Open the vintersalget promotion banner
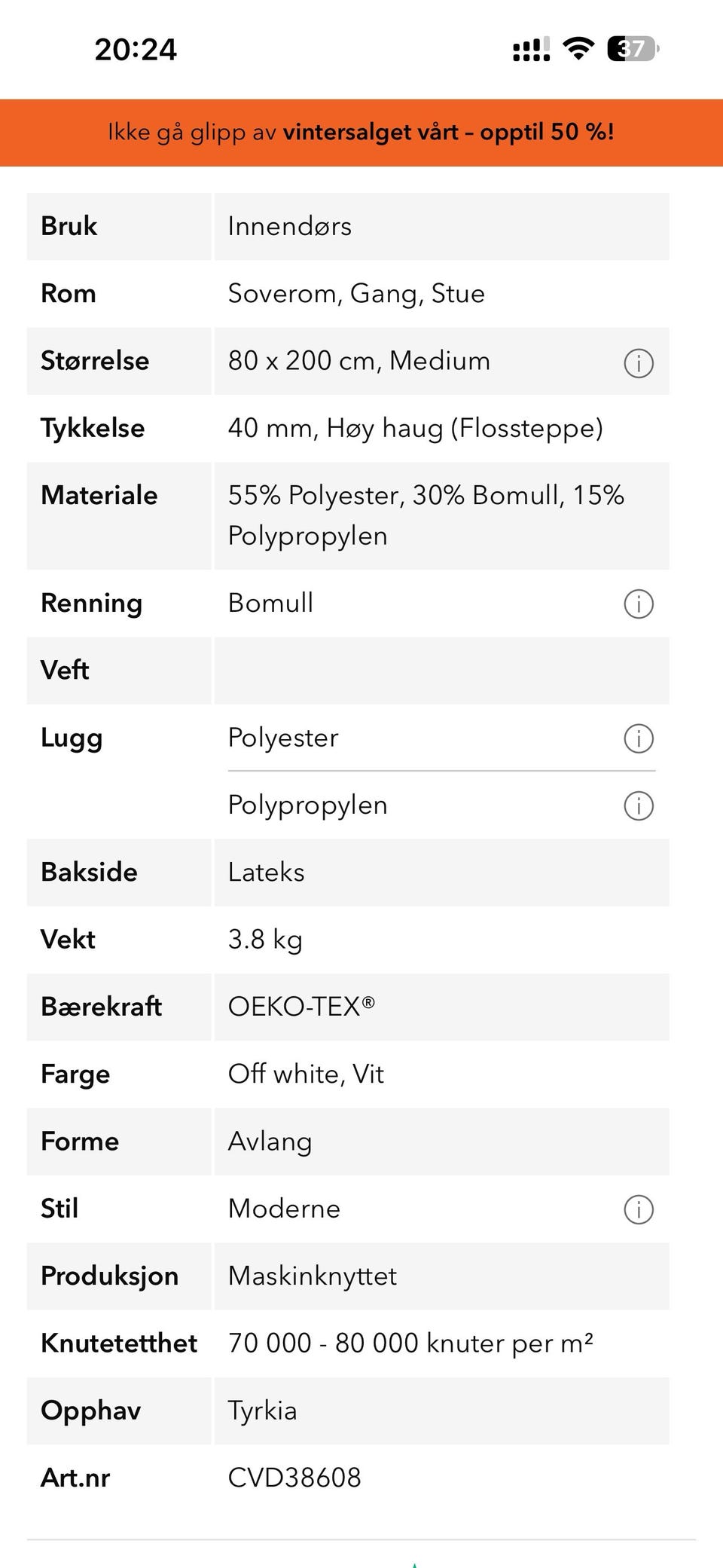This screenshot has height=1568, width=723. pos(361,133)
